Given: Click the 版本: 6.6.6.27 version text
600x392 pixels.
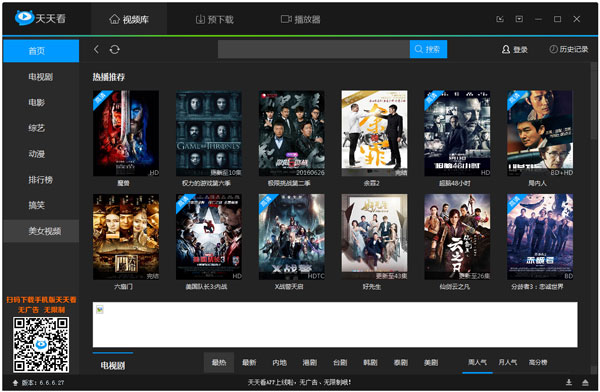Looking at the screenshot, I should pos(43,382).
